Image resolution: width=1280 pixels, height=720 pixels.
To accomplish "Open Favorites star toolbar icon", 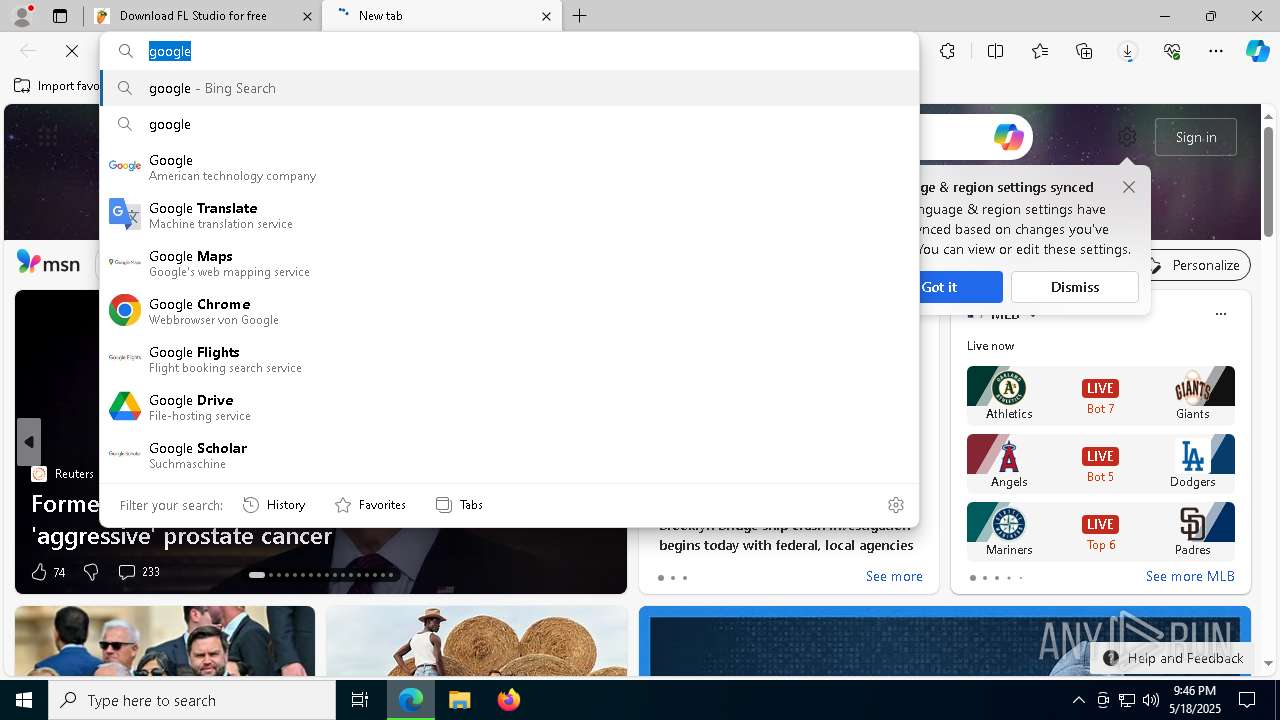I will [x=1040, y=51].
